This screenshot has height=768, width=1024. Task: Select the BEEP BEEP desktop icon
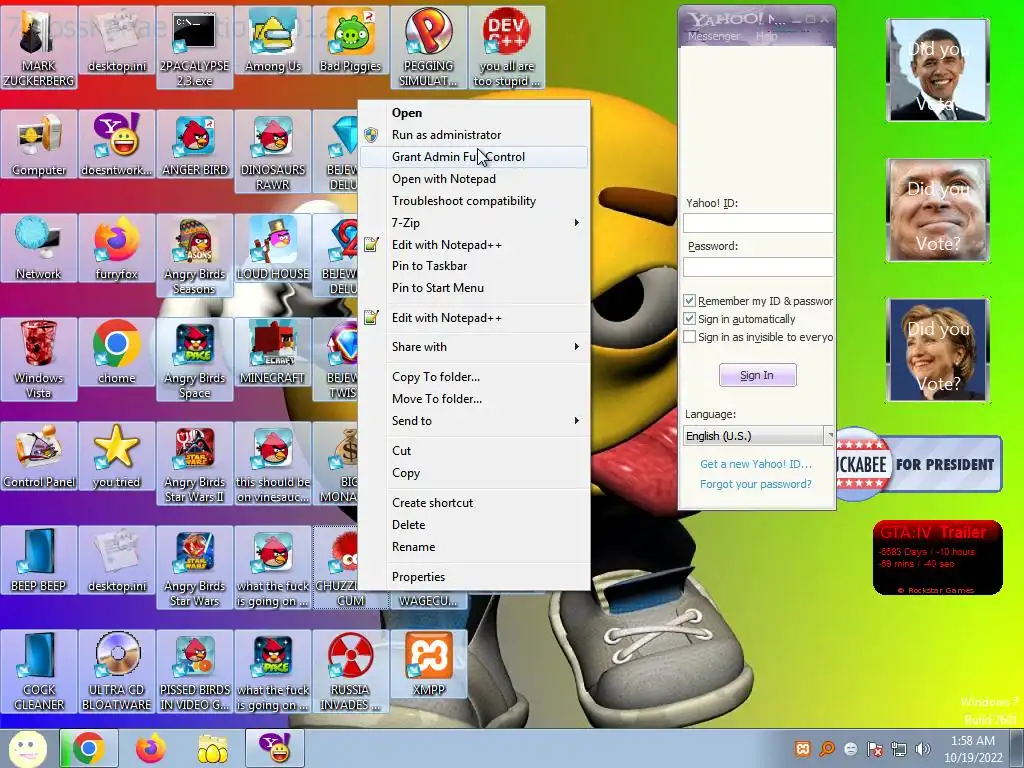click(39, 560)
